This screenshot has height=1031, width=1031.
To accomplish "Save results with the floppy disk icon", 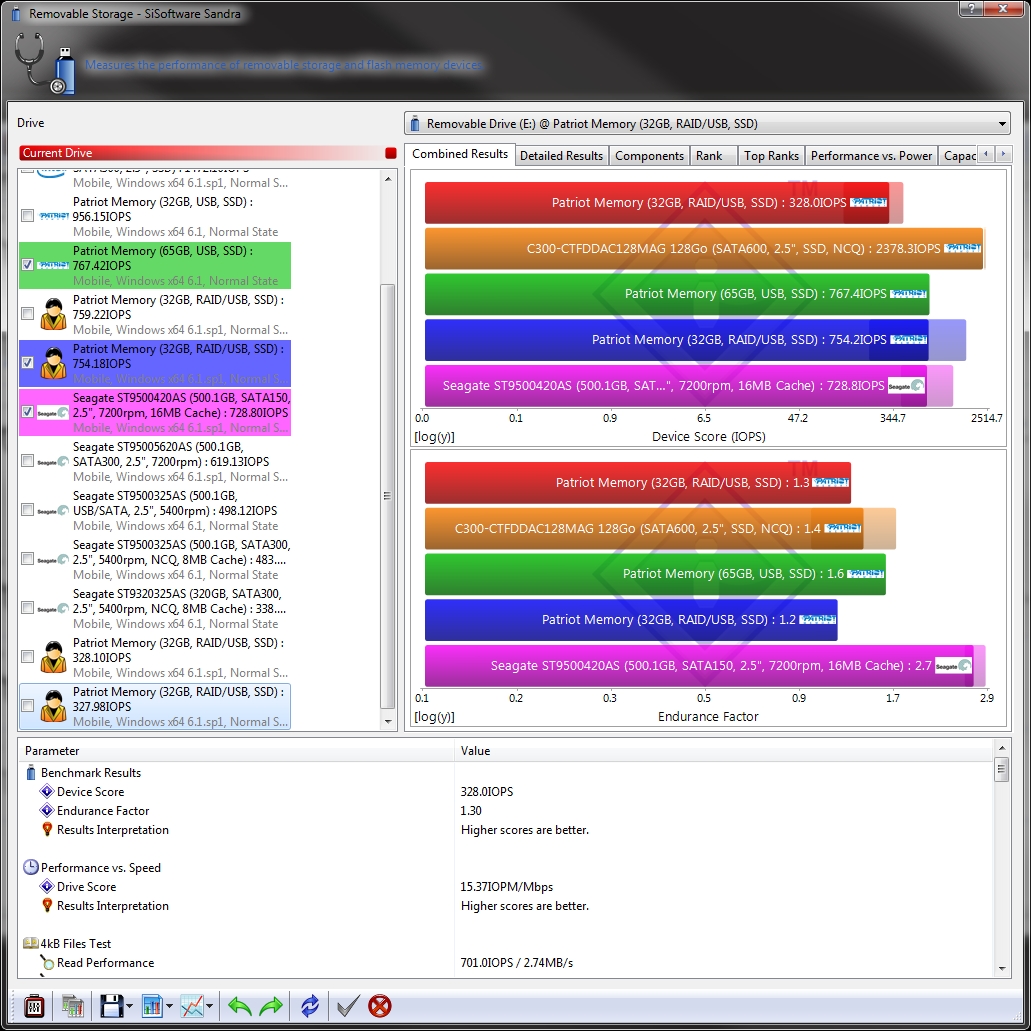I will 111,1006.
